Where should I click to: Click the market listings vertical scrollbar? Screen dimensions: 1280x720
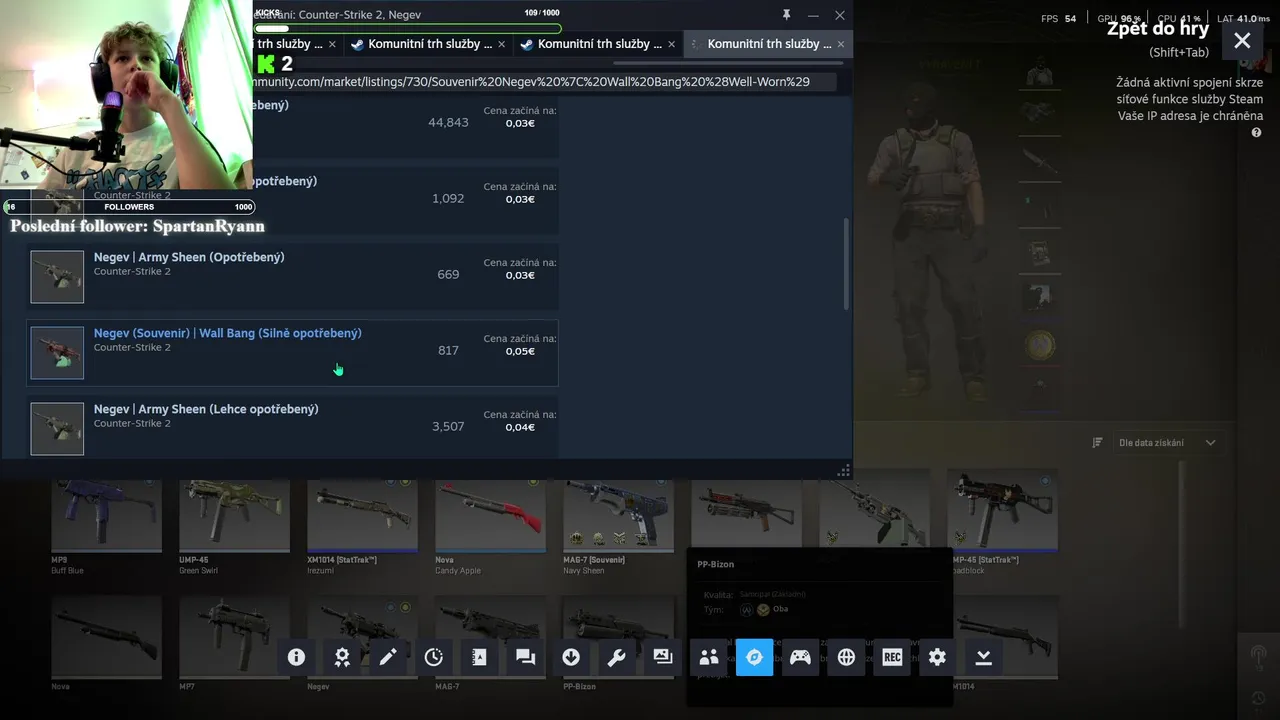pos(847,264)
